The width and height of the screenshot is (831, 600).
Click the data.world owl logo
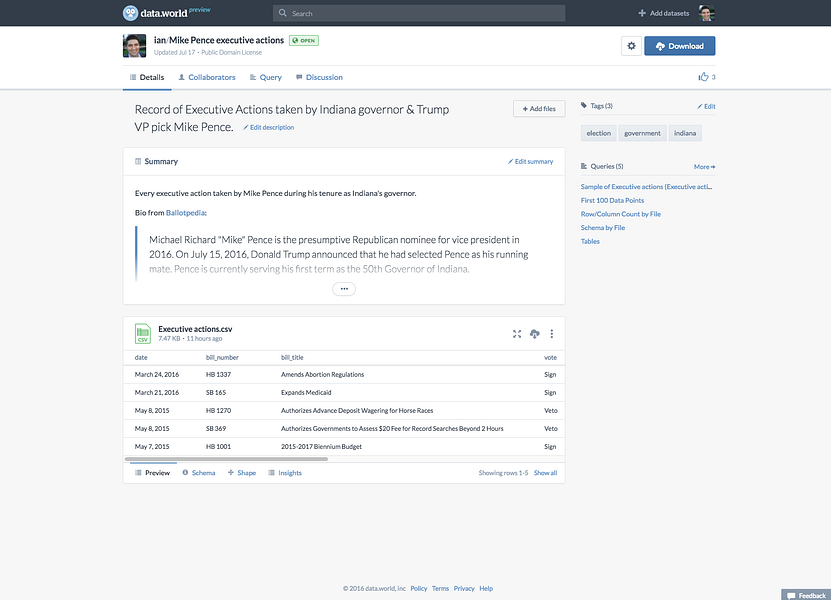130,13
